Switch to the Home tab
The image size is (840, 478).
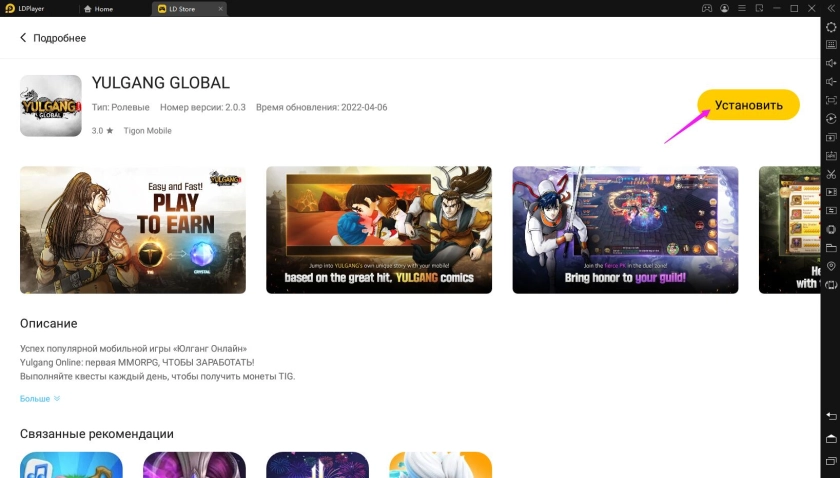pos(99,9)
